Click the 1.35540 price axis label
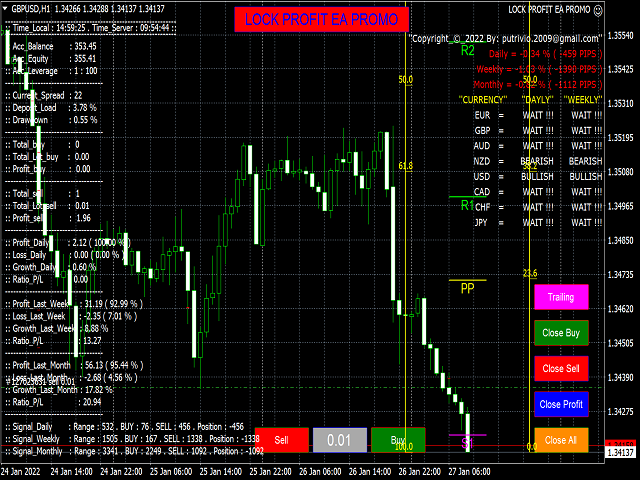 tap(620, 36)
